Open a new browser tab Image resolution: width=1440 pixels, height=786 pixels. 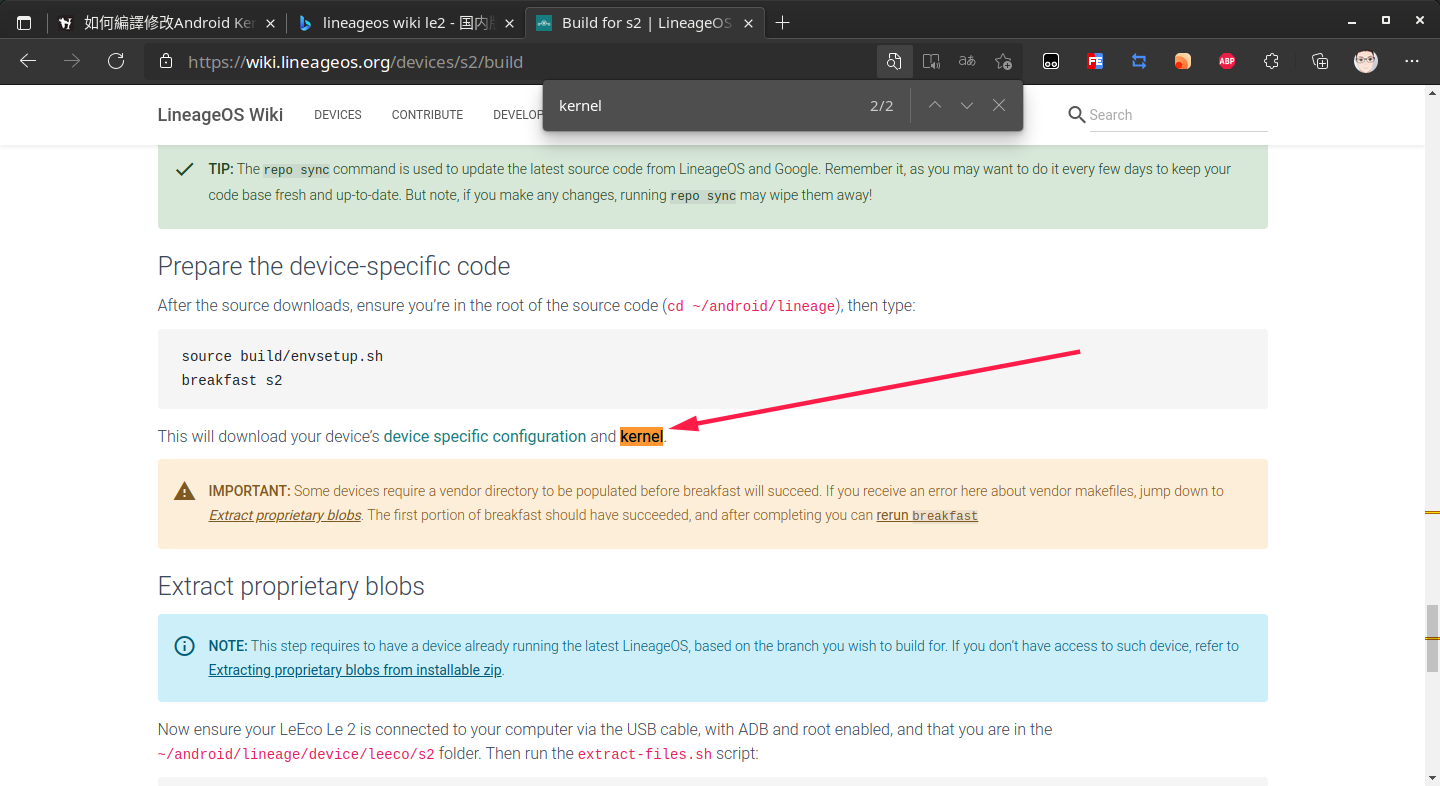click(782, 22)
